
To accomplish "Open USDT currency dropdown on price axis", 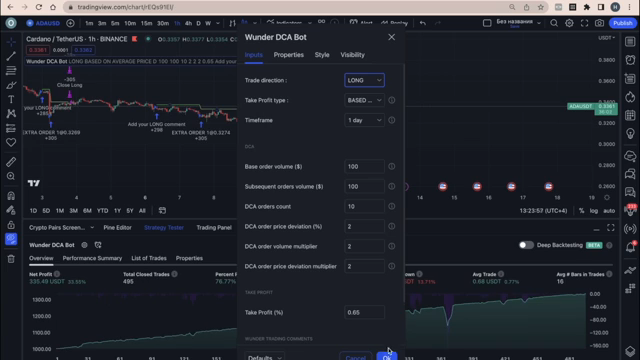I will (x=606, y=38).
